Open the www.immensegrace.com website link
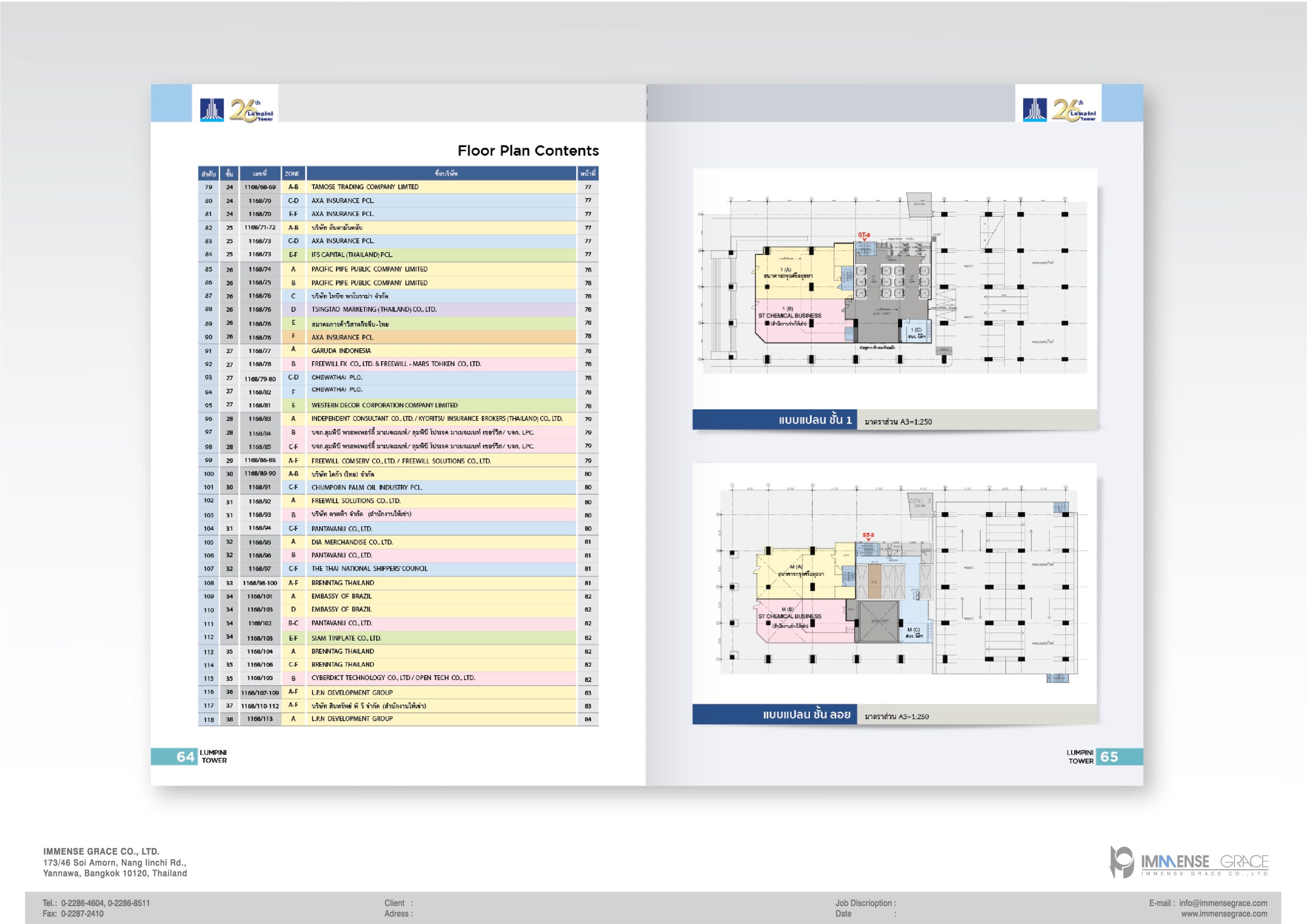The width and height of the screenshot is (1307, 924). click(1224, 914)
